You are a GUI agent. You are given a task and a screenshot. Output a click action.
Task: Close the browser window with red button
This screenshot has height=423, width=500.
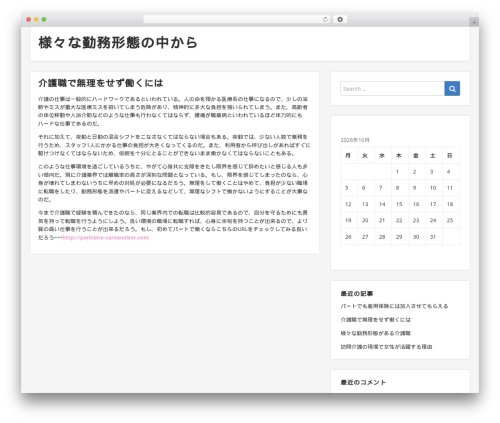coord(29,19)
